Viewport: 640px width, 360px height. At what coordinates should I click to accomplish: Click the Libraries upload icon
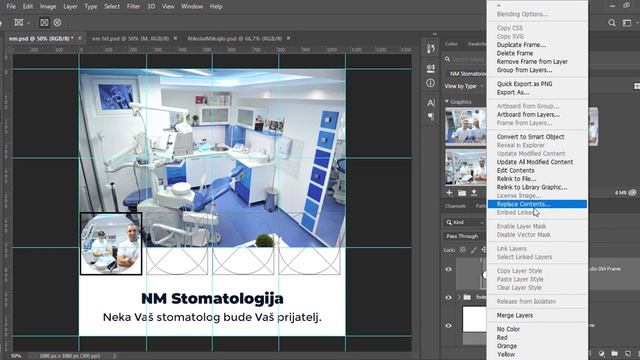(474, 193)
